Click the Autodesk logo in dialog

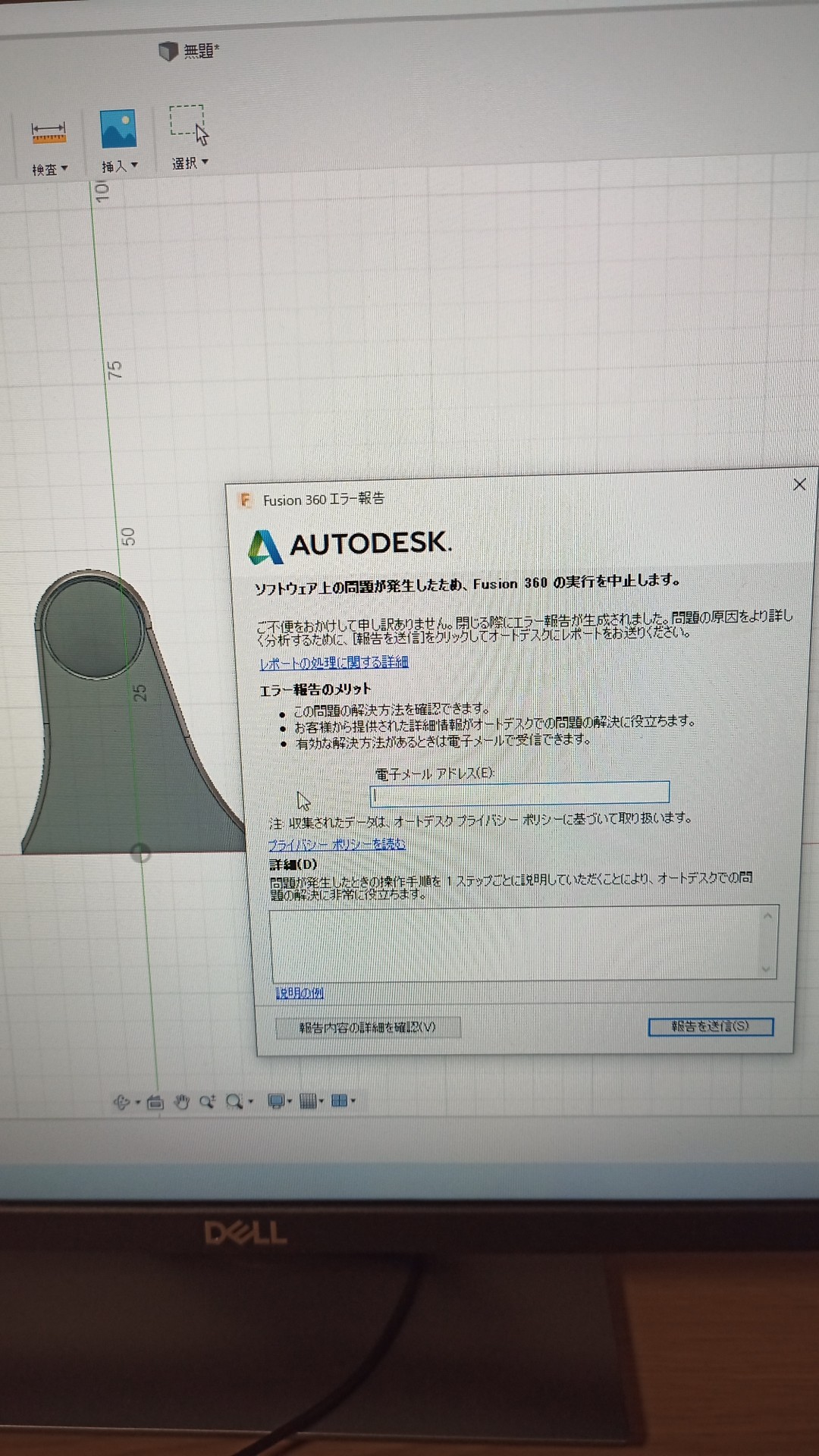point(350,544)
